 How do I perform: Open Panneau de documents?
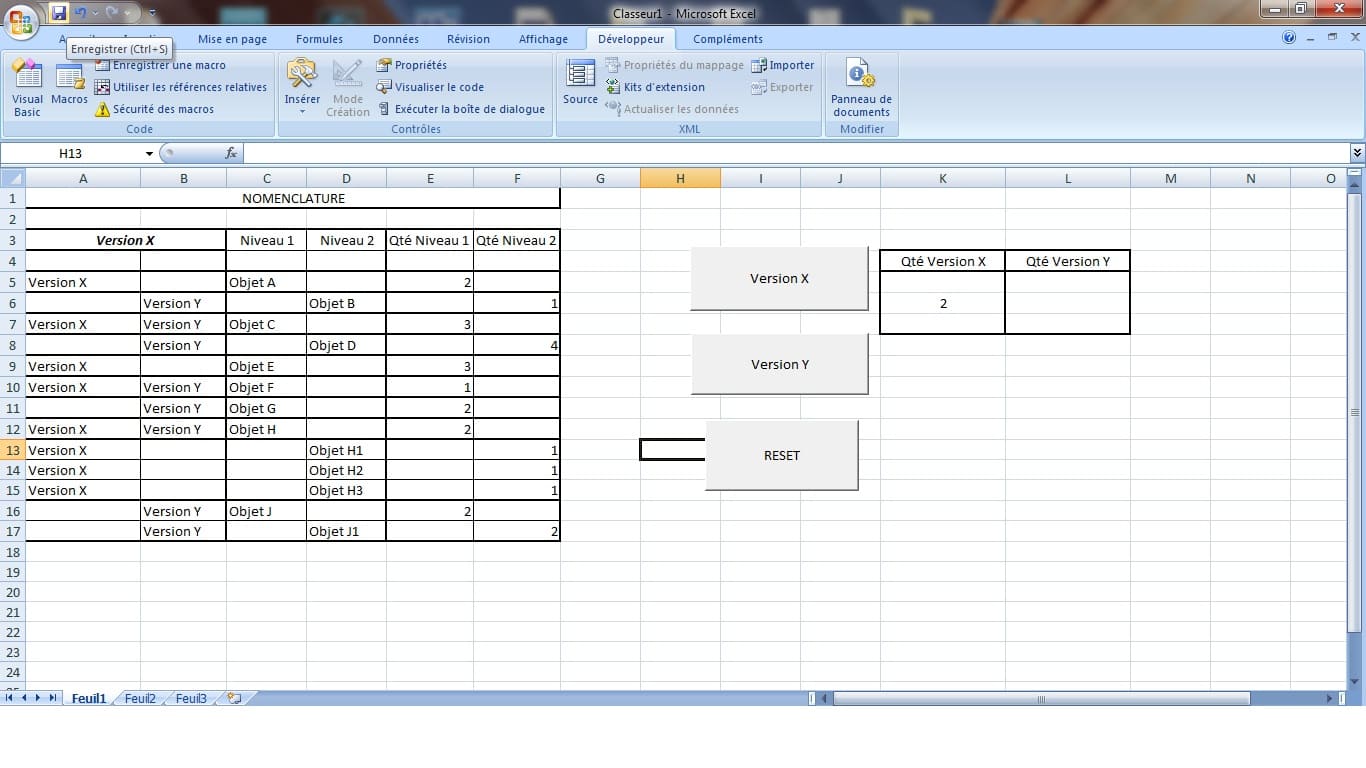[x=861, y=87]
